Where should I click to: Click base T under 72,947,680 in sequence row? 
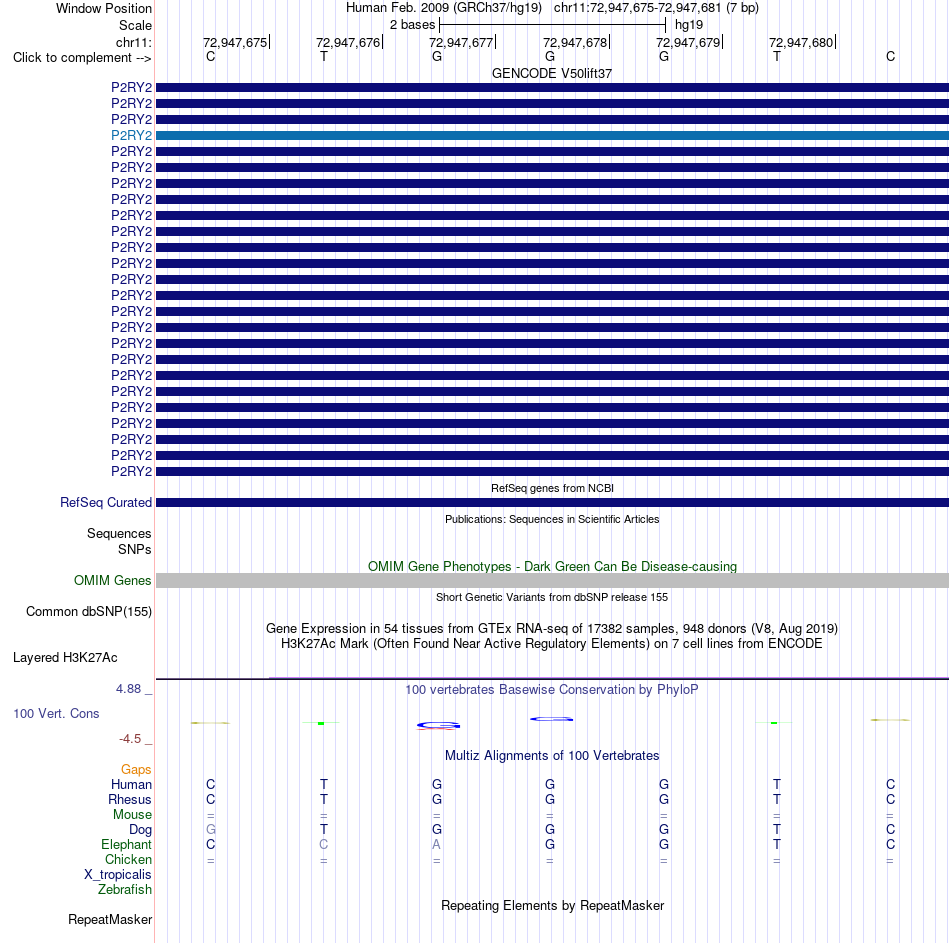coord(777,56)
